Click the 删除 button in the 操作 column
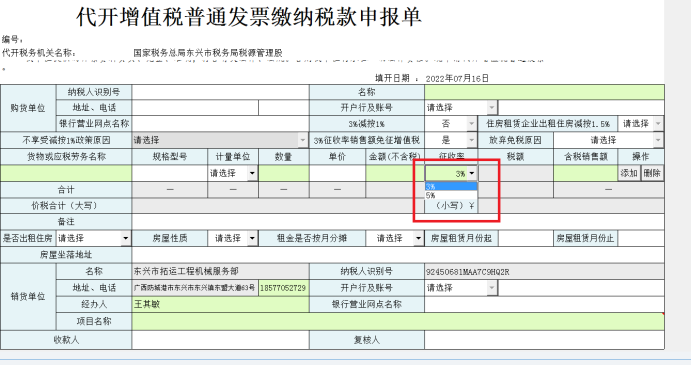691x365 pixels. pos(652,173)
